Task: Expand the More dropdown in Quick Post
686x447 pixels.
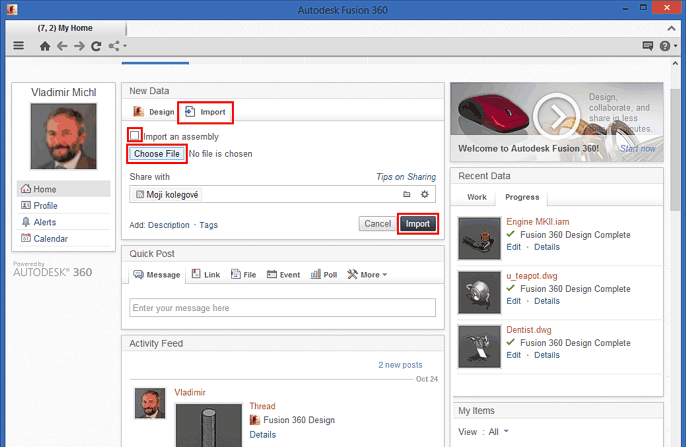Action: coord(367,275)
